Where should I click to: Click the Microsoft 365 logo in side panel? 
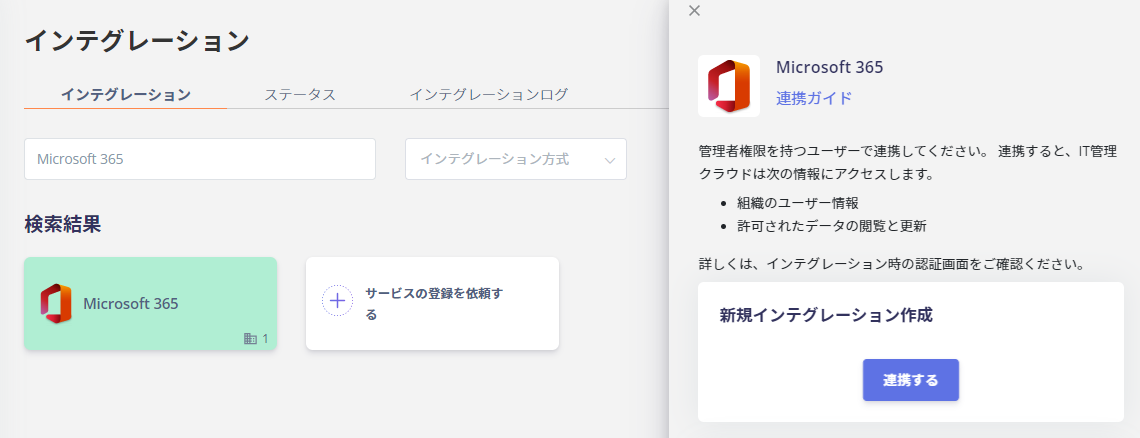(x=728, y=86)
